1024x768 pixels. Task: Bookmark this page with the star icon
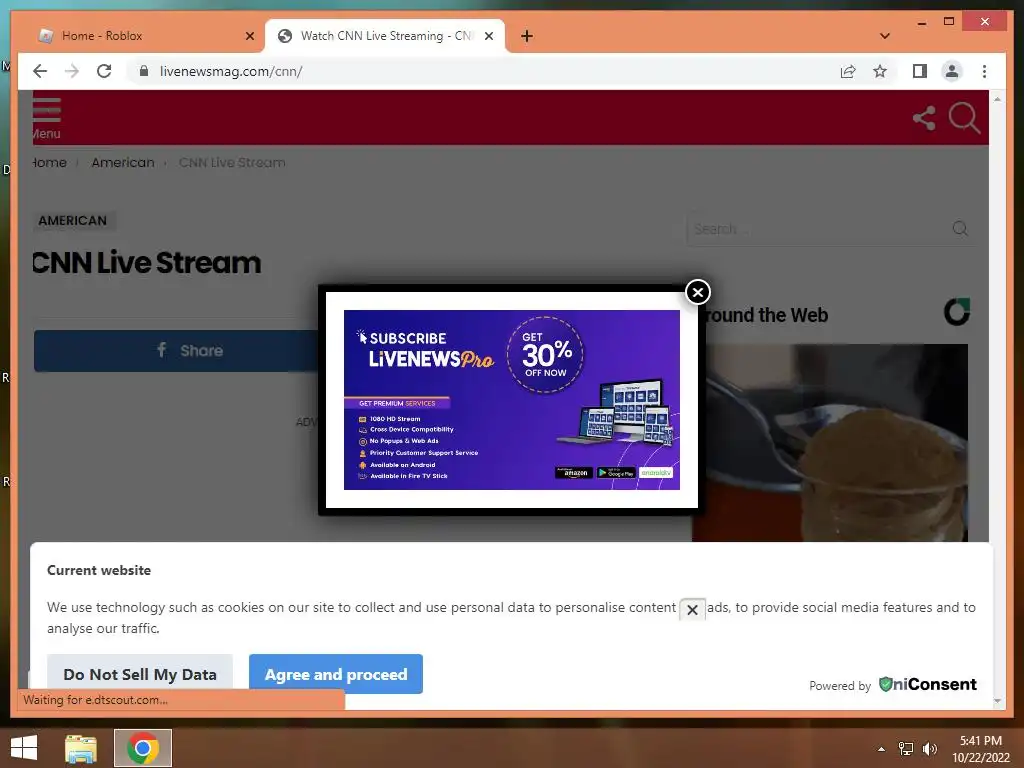click(x=880, y=71)
